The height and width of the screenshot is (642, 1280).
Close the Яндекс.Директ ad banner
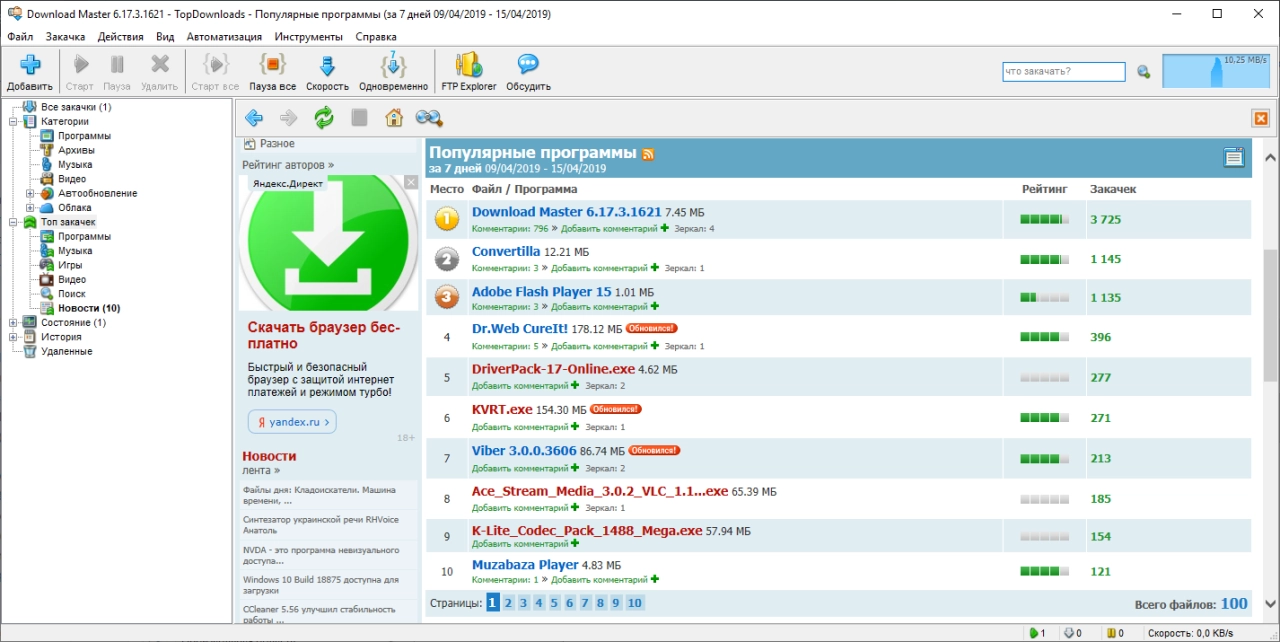point(411,182)
